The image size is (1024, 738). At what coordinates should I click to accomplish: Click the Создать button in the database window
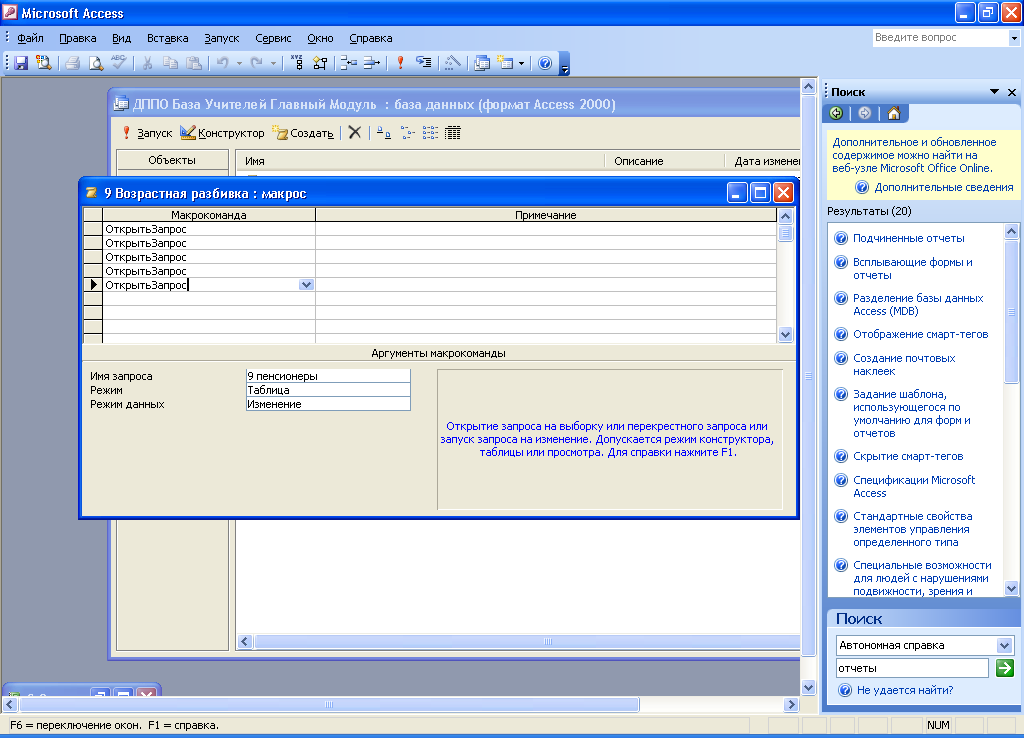pos(304,133)
